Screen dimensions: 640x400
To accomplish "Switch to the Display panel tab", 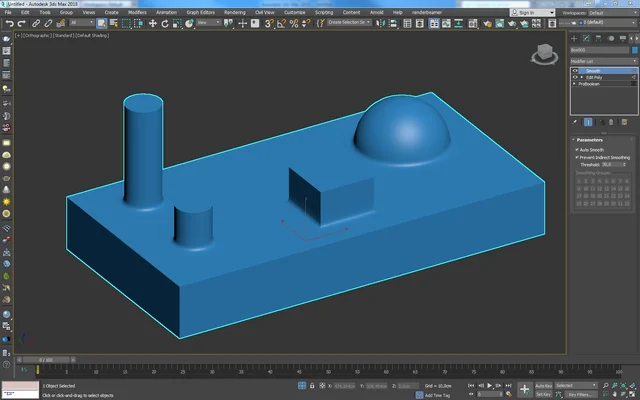I will [x=623, y=38].
